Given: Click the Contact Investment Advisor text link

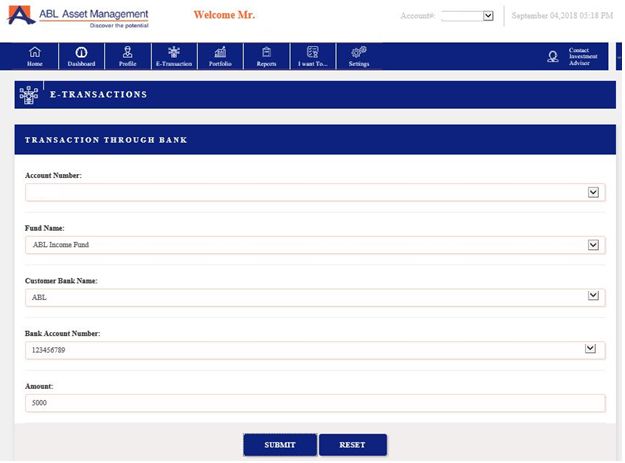Looking at the screenshot, I should [583, 57].
